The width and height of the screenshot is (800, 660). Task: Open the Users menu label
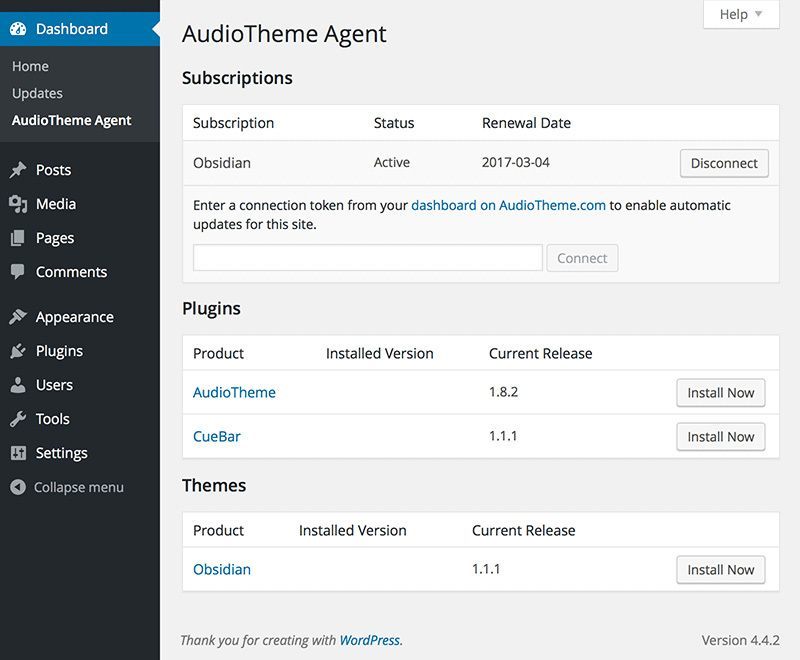[54, 385]
